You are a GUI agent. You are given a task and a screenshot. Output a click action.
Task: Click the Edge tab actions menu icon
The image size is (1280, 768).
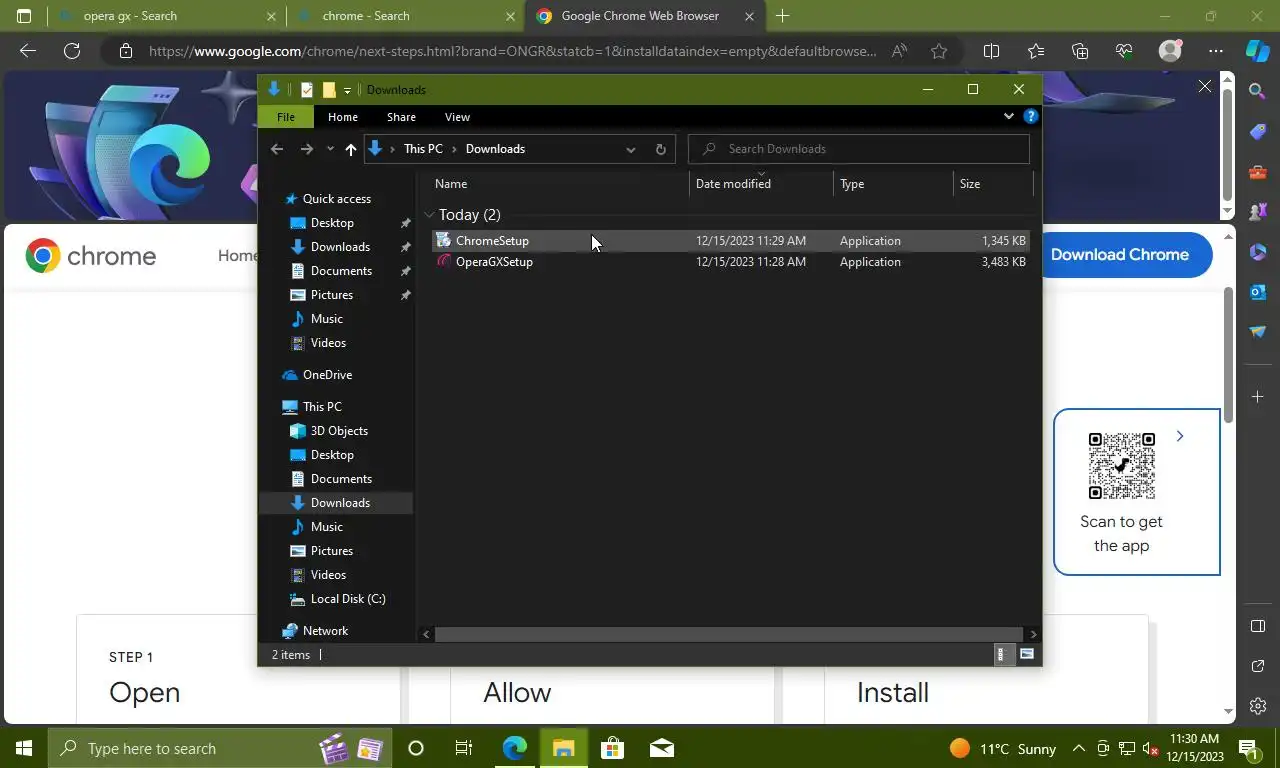pos(24,16)
